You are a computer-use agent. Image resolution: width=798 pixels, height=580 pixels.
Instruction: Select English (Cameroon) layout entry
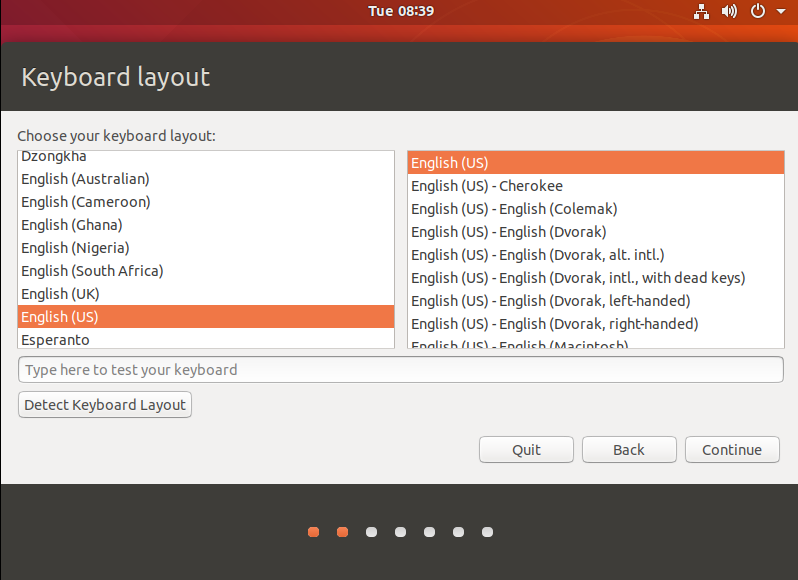86,202
